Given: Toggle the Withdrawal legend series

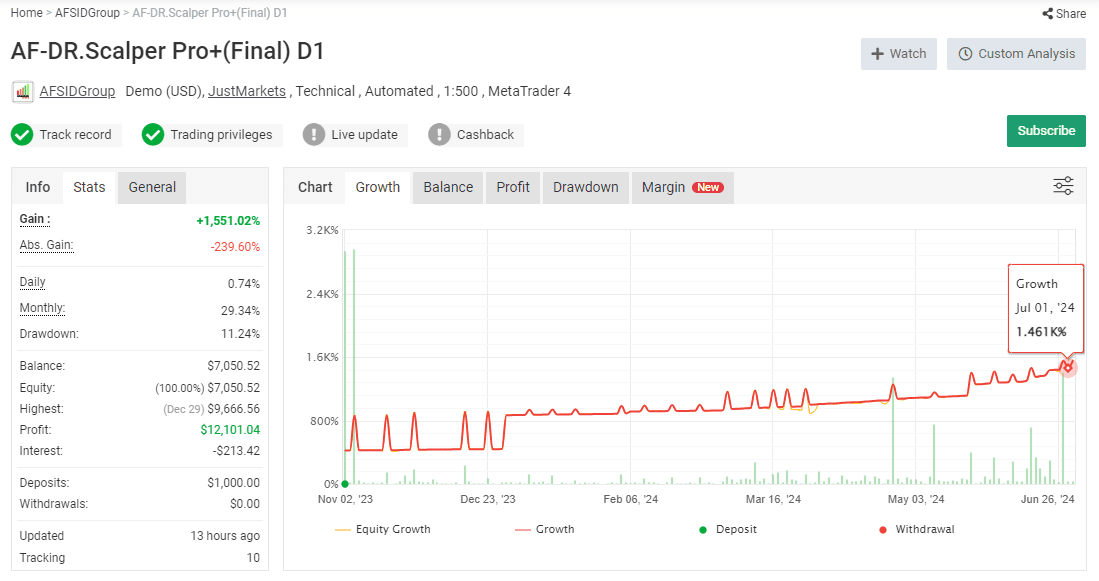Looking at the screenshot, I should [916, 529].
